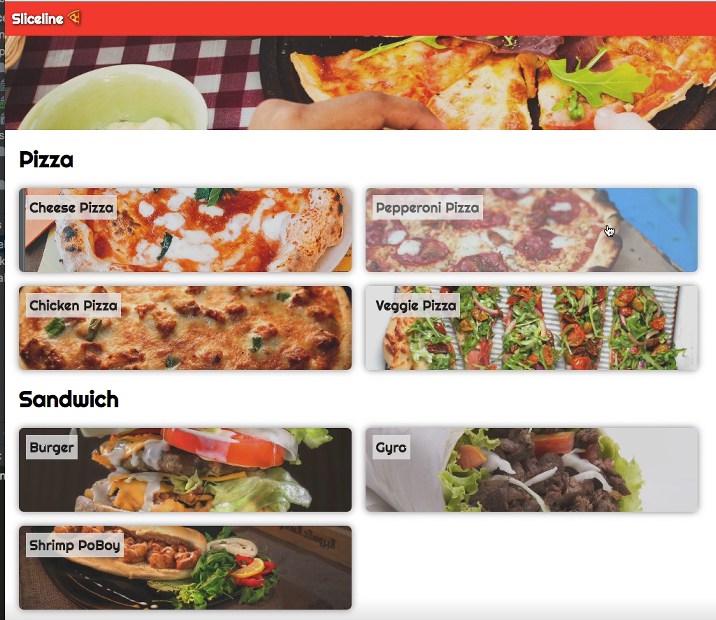The height and width of the screenshot is (620, 716).
Task: Select the Burger sandwich card
Action: tap(185, 470)
